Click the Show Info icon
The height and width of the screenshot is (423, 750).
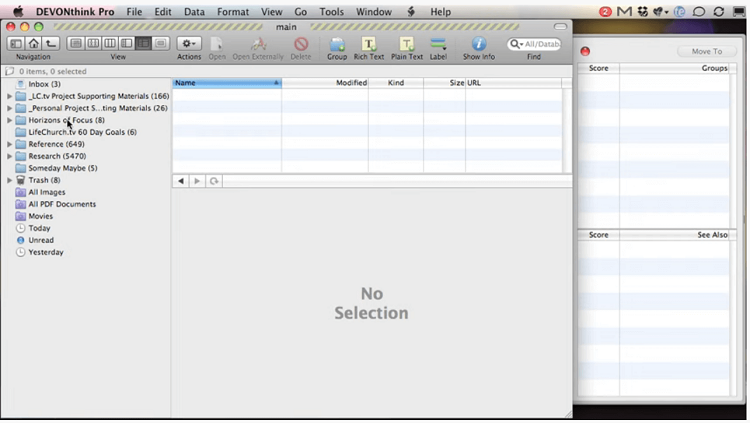tap(479, 44)
